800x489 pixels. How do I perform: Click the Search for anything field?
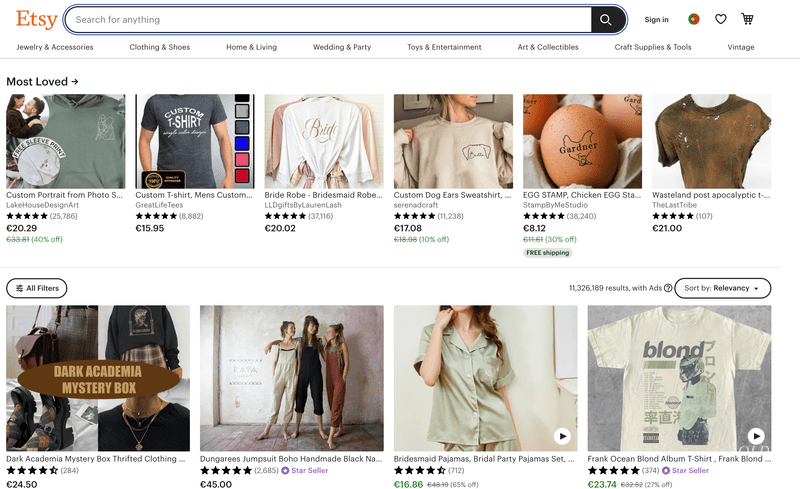tap(329, 20)
